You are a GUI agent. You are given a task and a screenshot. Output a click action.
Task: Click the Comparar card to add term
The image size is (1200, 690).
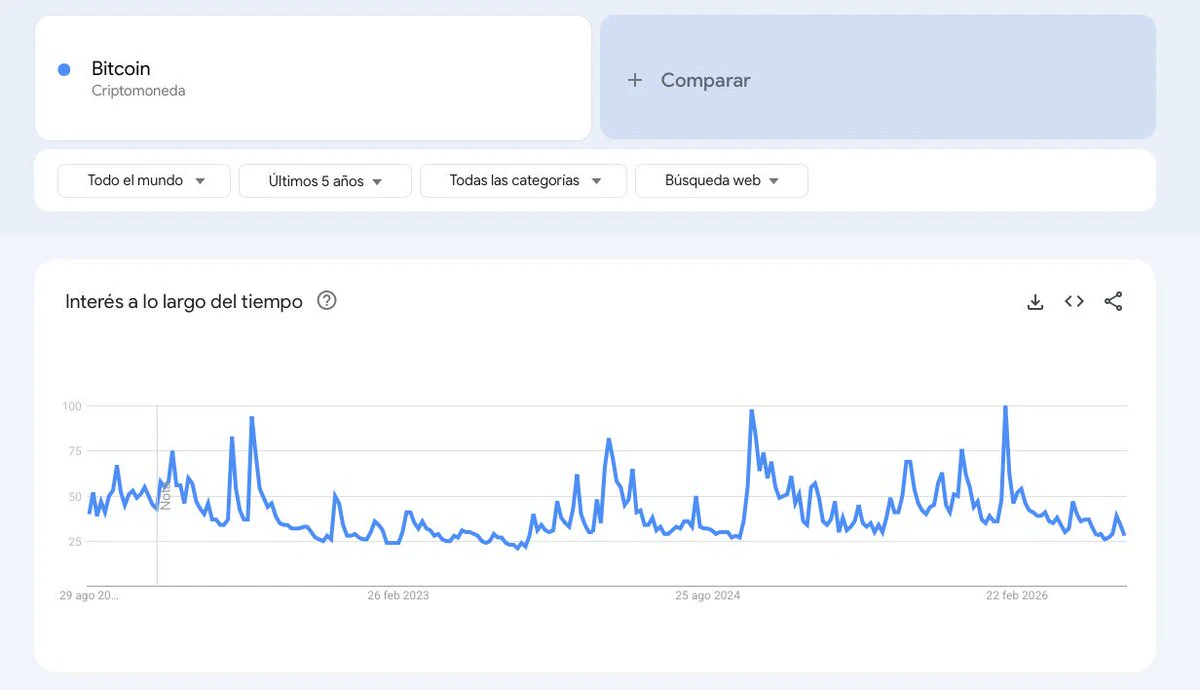click(878, 77)
